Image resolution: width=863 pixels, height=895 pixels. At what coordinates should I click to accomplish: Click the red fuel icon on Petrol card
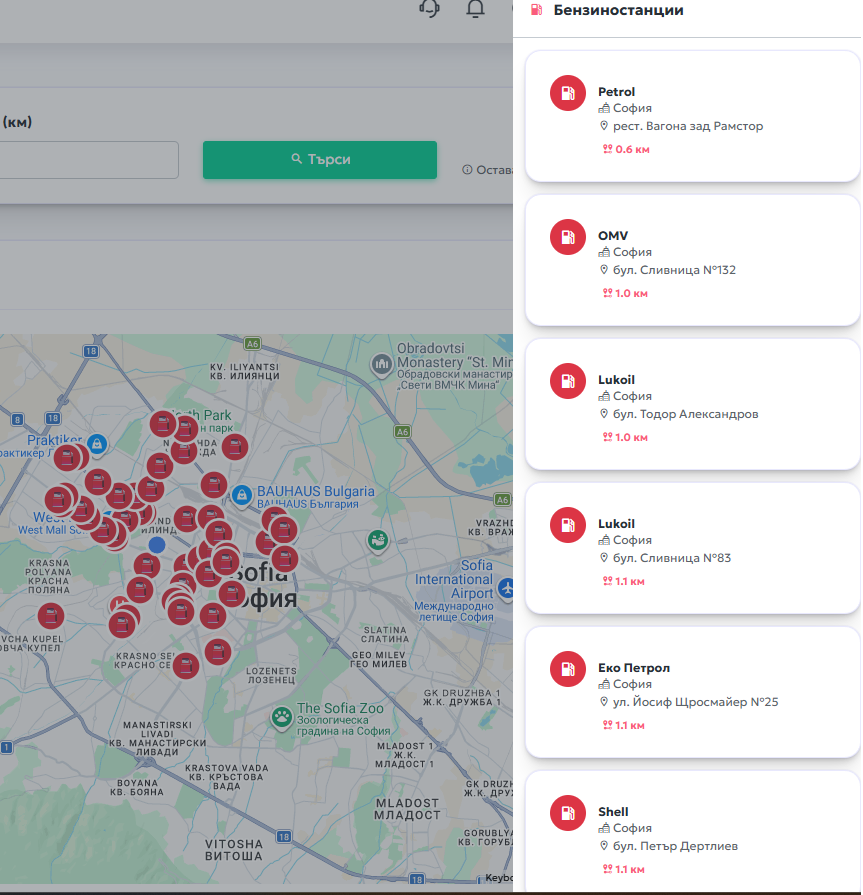568,93
